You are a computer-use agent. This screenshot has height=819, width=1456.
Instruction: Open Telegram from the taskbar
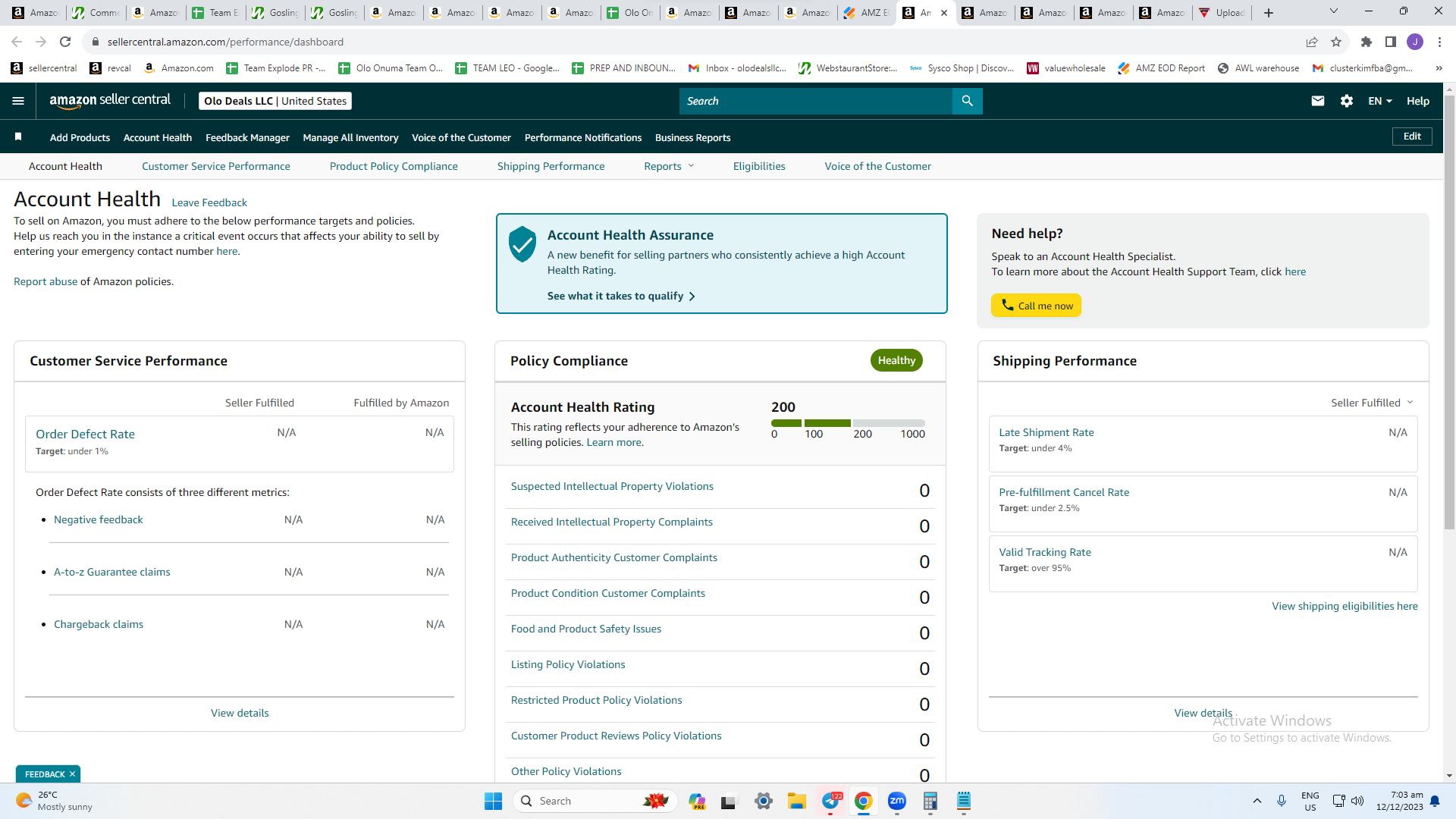point(831,801)
